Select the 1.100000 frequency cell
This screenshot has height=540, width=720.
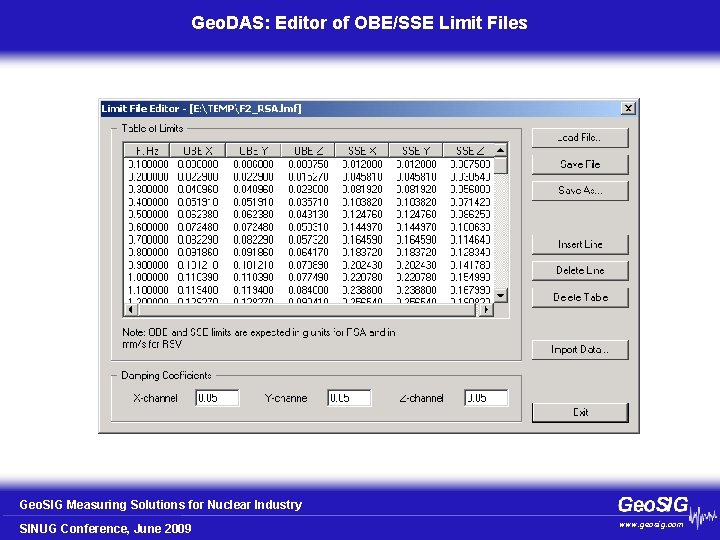click(148, 290)
